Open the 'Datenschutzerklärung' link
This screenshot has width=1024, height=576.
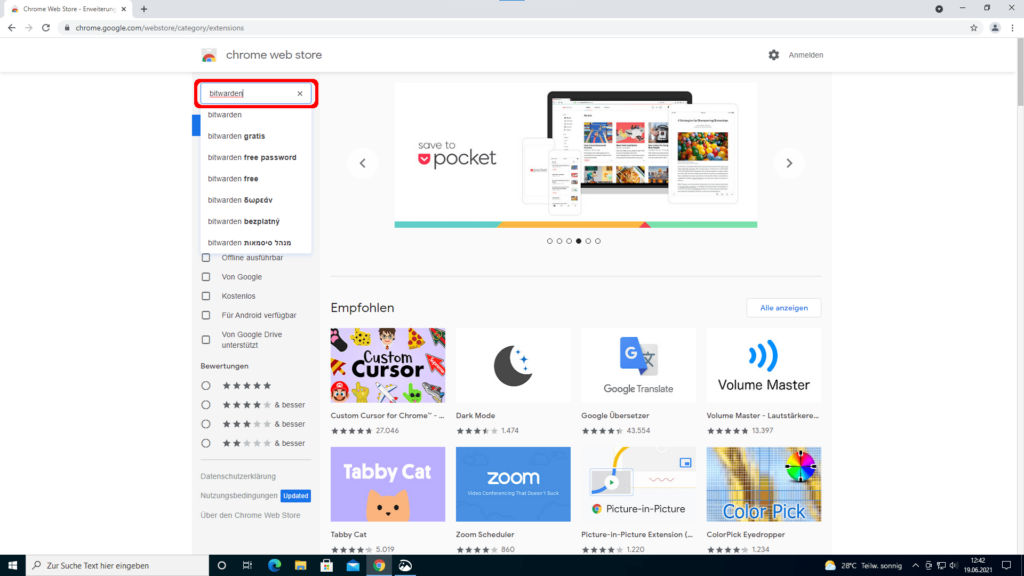point(238,477)
